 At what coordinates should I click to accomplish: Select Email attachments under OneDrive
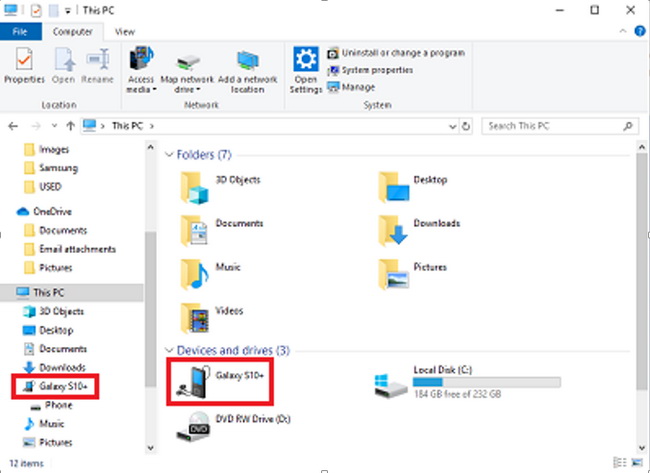point(70,249)
